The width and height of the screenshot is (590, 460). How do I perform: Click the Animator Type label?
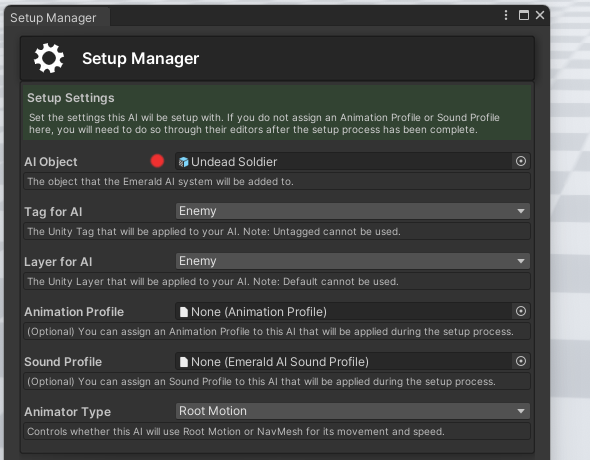point(67,412)
